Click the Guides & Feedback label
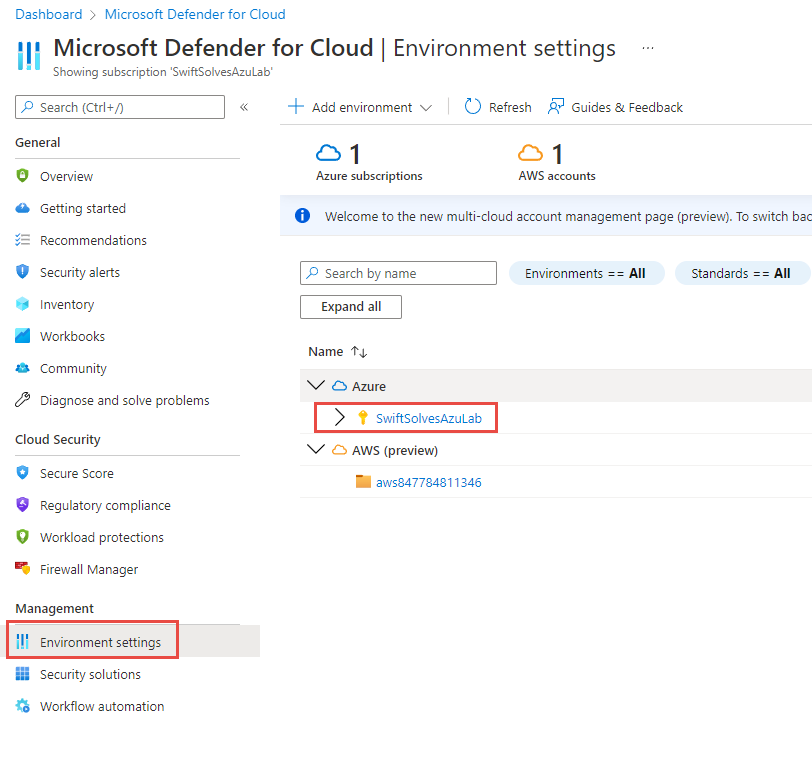The height and width of the screenshot is (776, 812). pos(627,107)
